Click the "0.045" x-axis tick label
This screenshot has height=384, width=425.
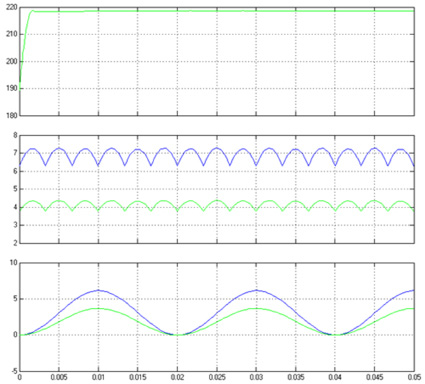click(374, 377)
